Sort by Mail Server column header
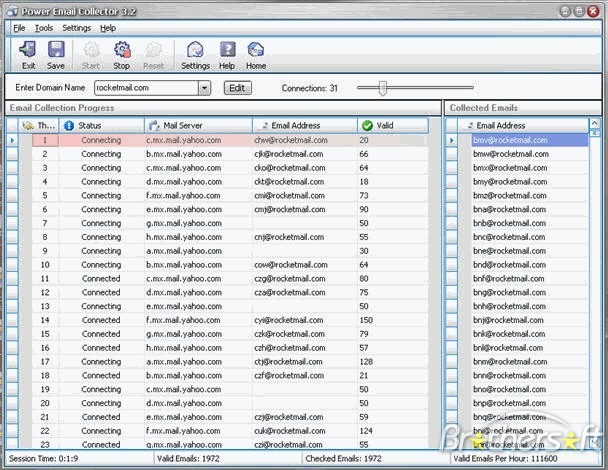608x470 pixels. pos(199,126)
